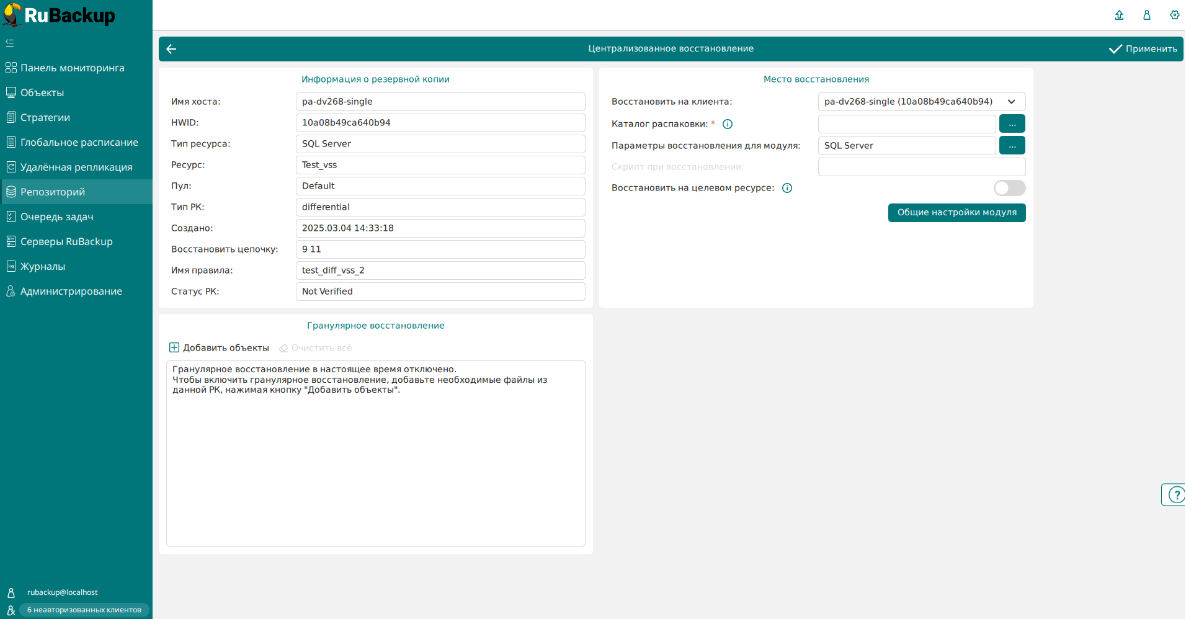This screenshot has width=1185, height=619.
Task: Click the back arrow in the header
Action: click(171, 49)
